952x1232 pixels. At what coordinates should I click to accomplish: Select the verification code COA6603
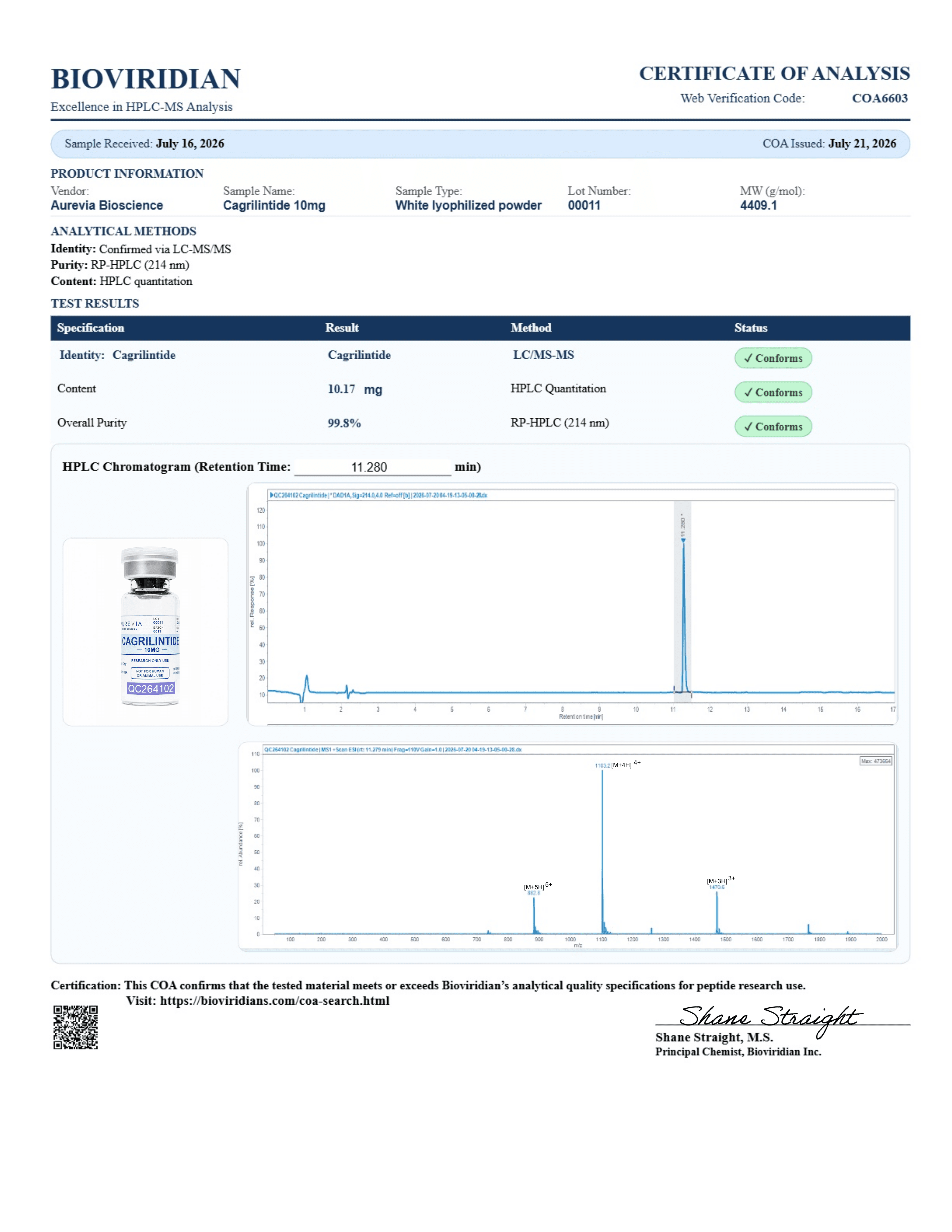880,98
